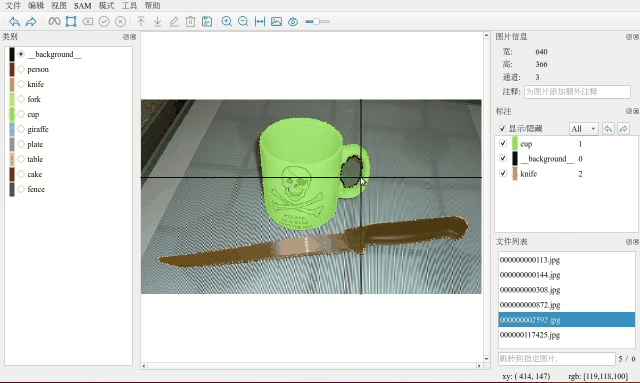Screen dimensions: 640x383
Task: Open the All group filter dropdown
Action: pos(584,129)
